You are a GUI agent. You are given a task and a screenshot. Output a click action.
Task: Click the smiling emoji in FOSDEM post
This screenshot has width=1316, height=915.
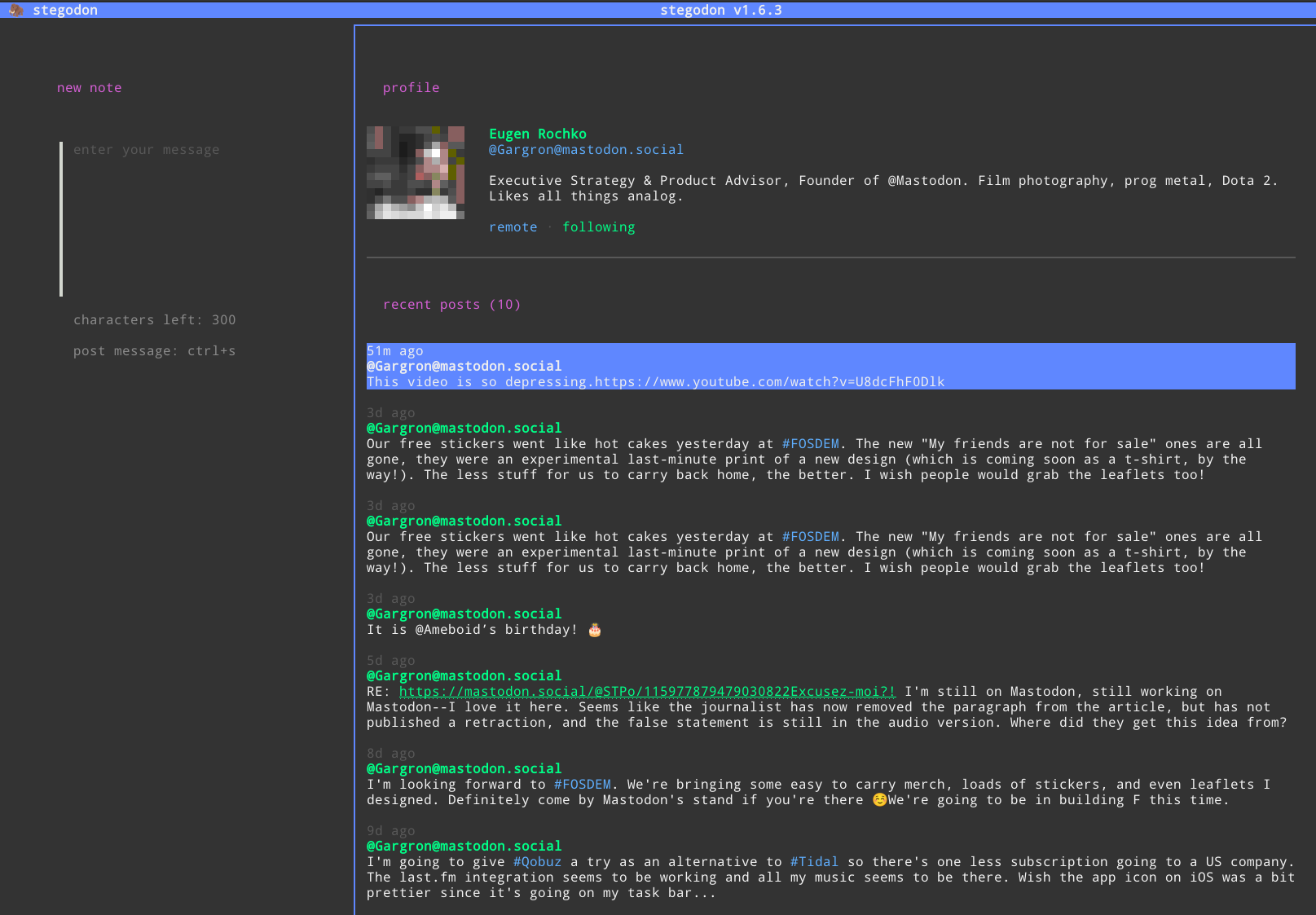tap(879, 800)
